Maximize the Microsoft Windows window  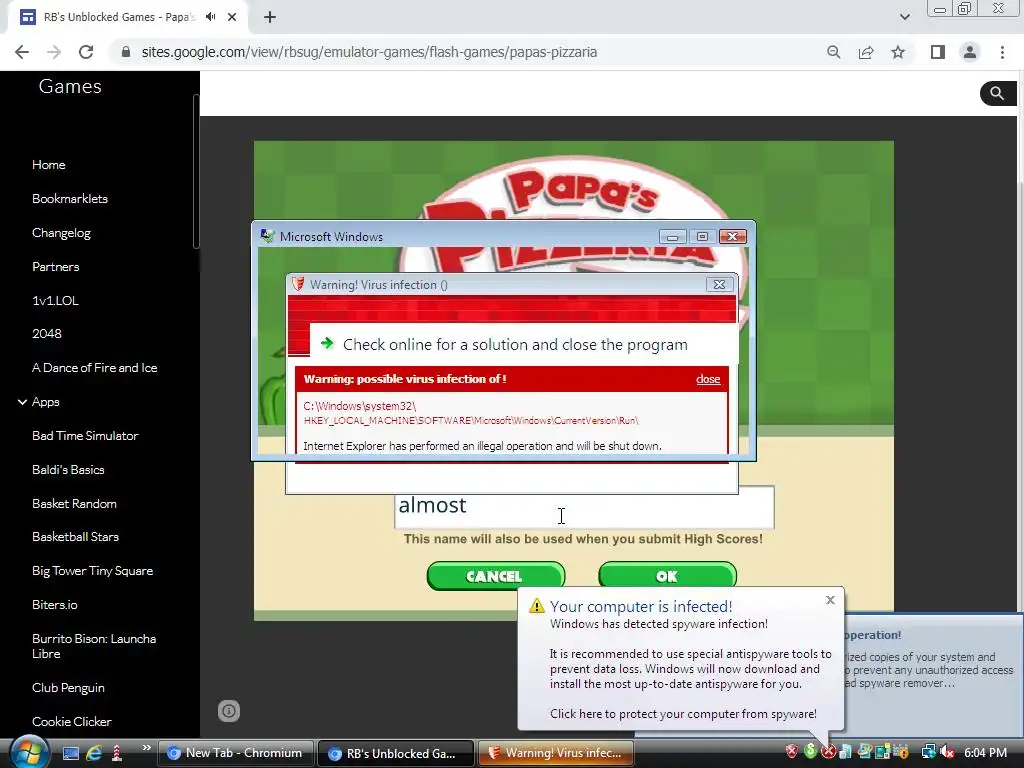point(703,236)
